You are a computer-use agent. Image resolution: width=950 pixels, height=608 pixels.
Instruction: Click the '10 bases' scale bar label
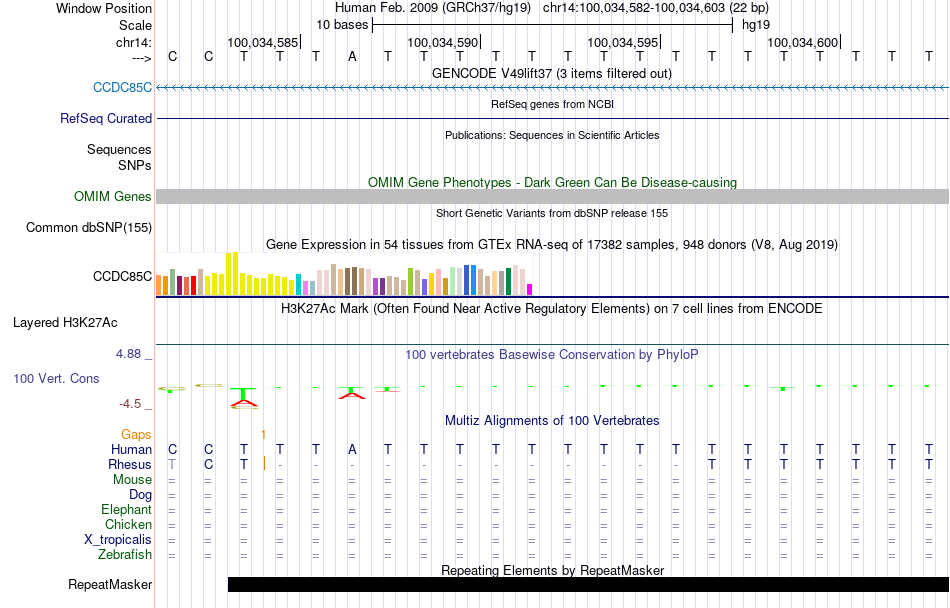tap(342, 25)
